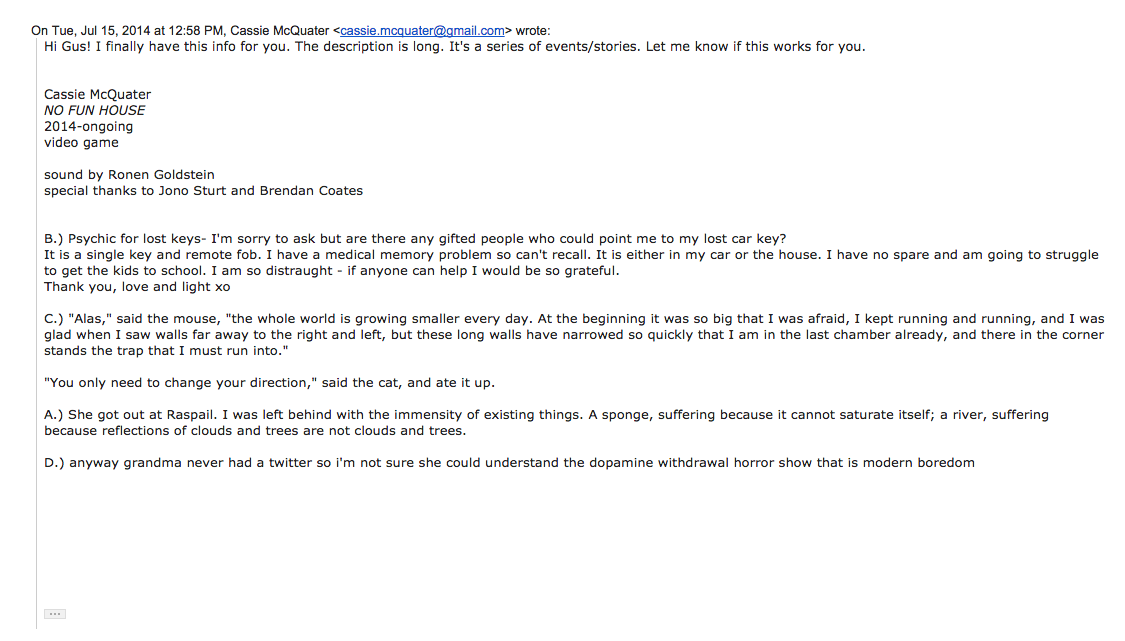Click the 'Hi Gus!' greeting line

(455, 47)
